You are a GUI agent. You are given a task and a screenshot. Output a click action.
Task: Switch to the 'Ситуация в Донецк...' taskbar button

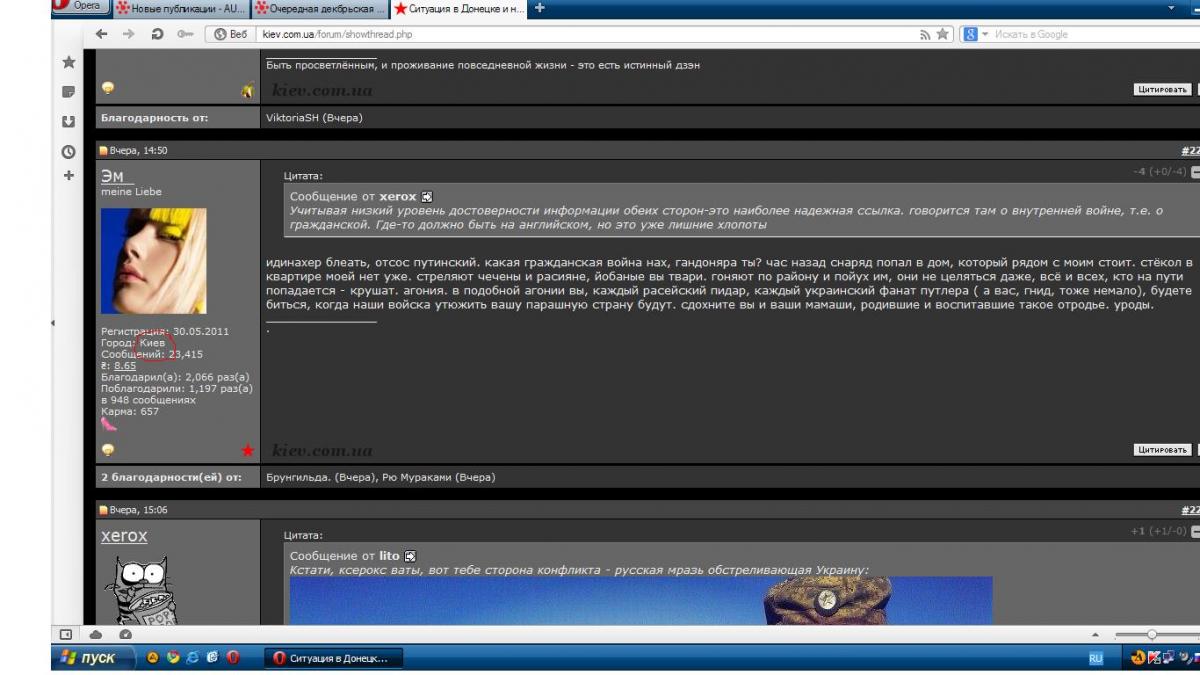click(331, 657)
